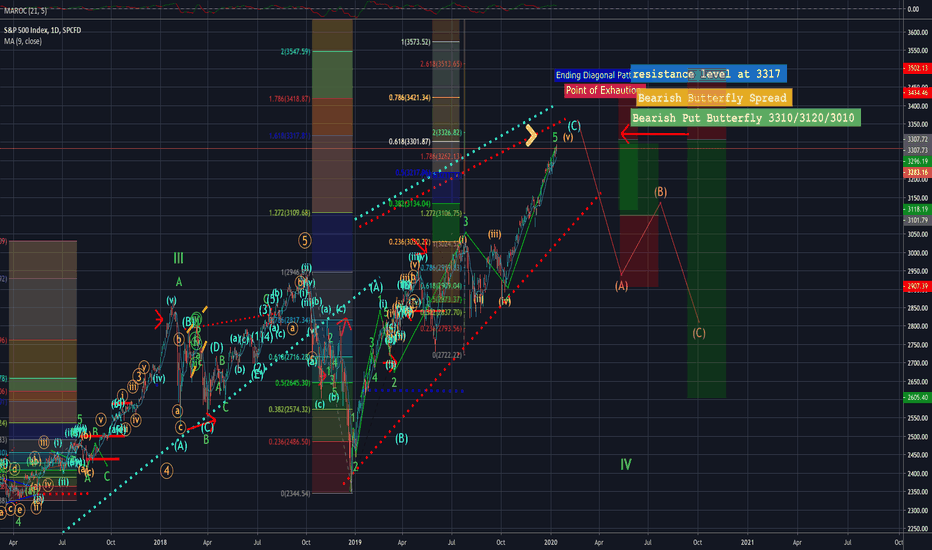This screenshot has height=550, width=932.
Task: Click the 0.382(2574.32) Fibonacci level label
Action: [289, 410]
